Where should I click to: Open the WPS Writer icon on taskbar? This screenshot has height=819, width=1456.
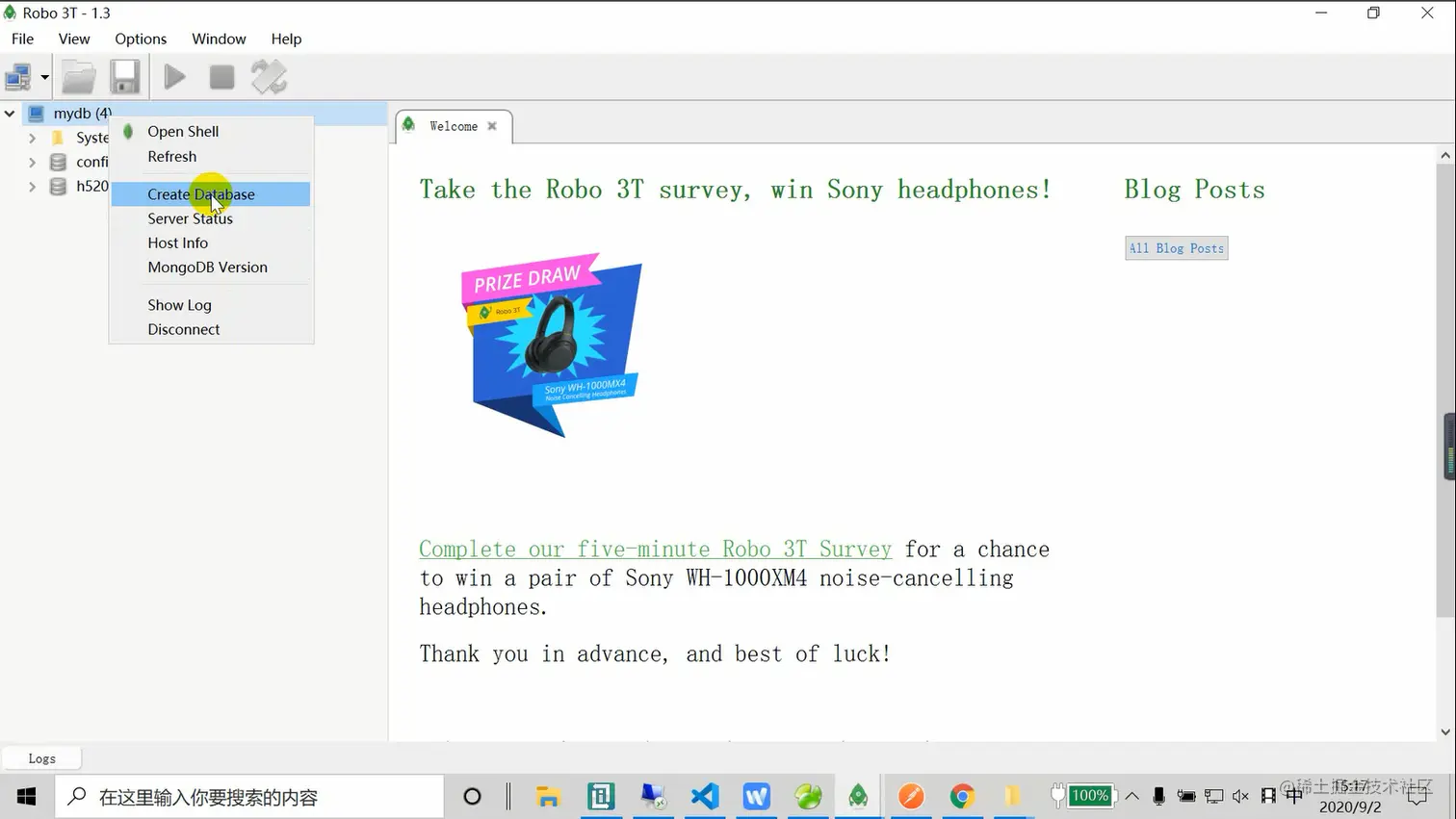click(757, 797)
